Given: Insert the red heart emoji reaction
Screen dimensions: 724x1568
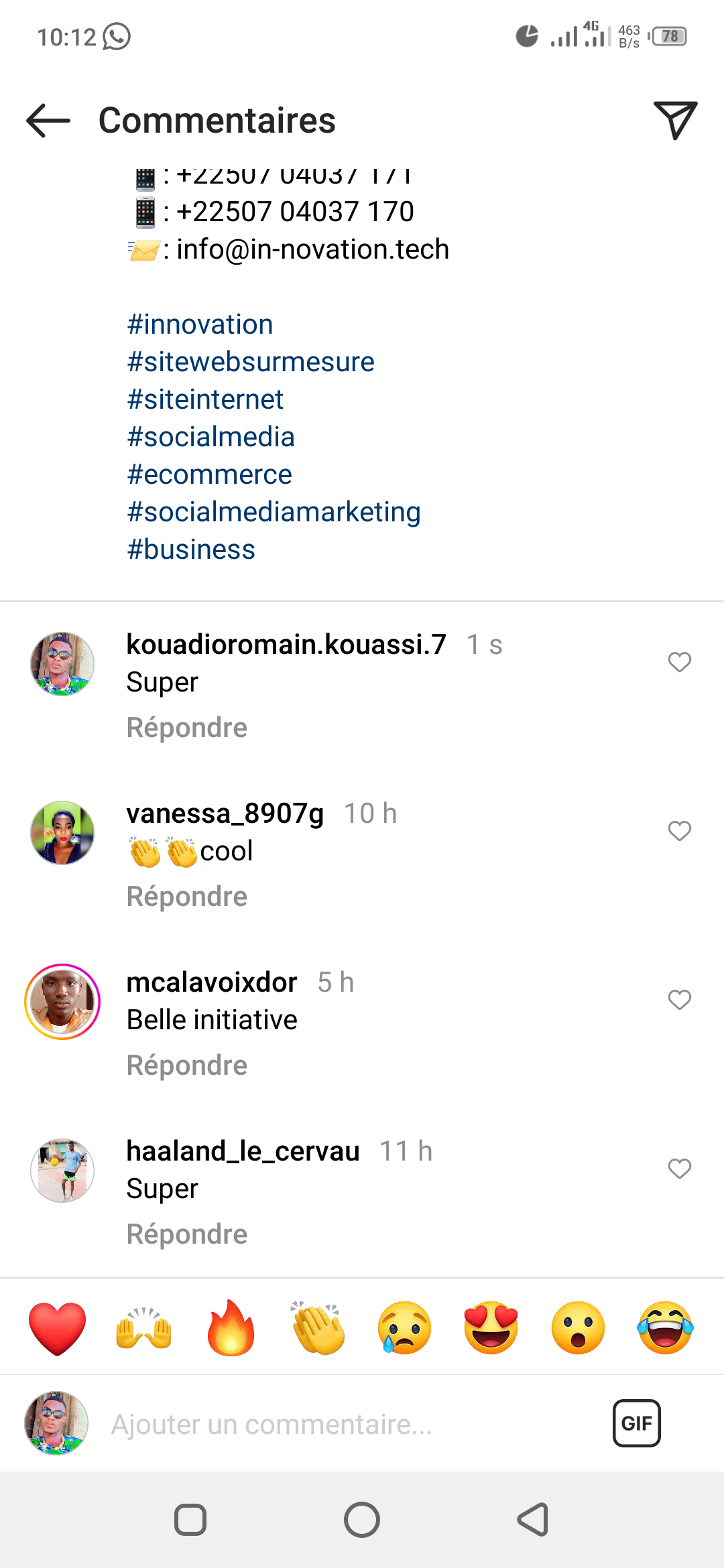Looking at the screenshot, I should (58, 1328).
